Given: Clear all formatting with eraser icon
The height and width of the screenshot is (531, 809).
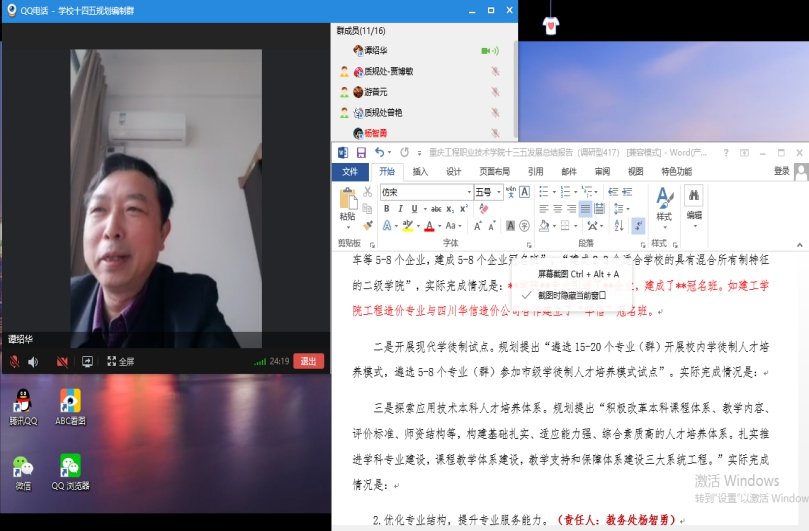Looking at the screenshot, I should tap(483, 209).
